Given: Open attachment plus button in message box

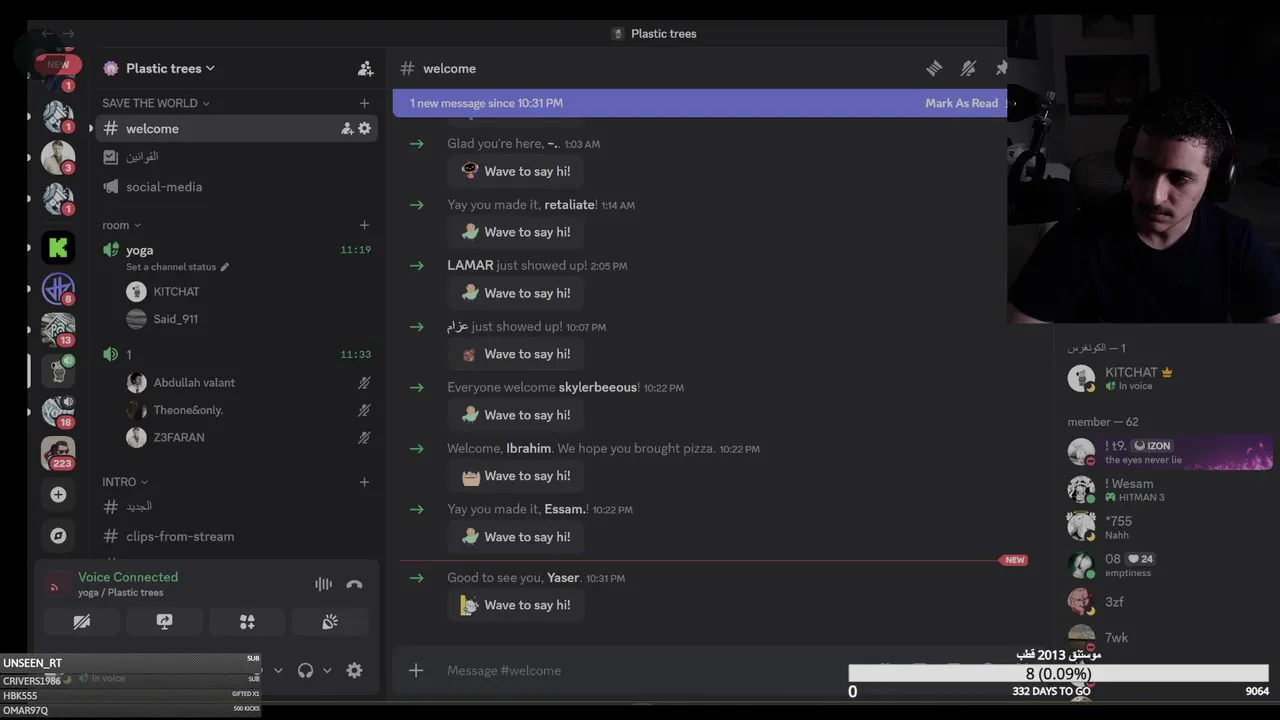Looking at the screenshot, I should (416, 670).
